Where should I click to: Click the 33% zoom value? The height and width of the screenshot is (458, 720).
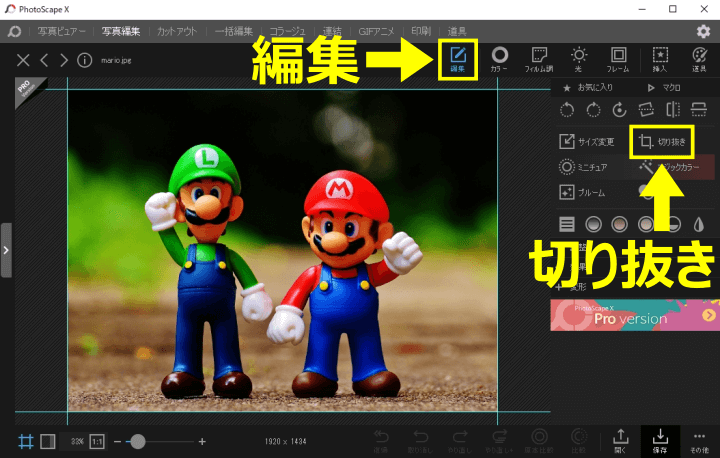[77, 441]
